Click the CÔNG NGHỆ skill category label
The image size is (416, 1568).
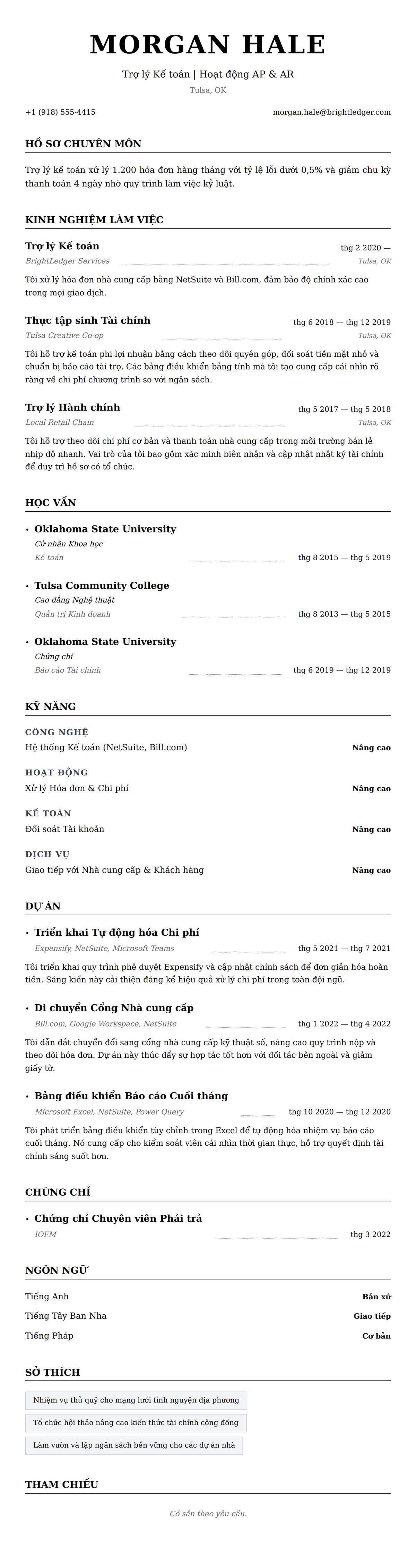pos(57,732)
